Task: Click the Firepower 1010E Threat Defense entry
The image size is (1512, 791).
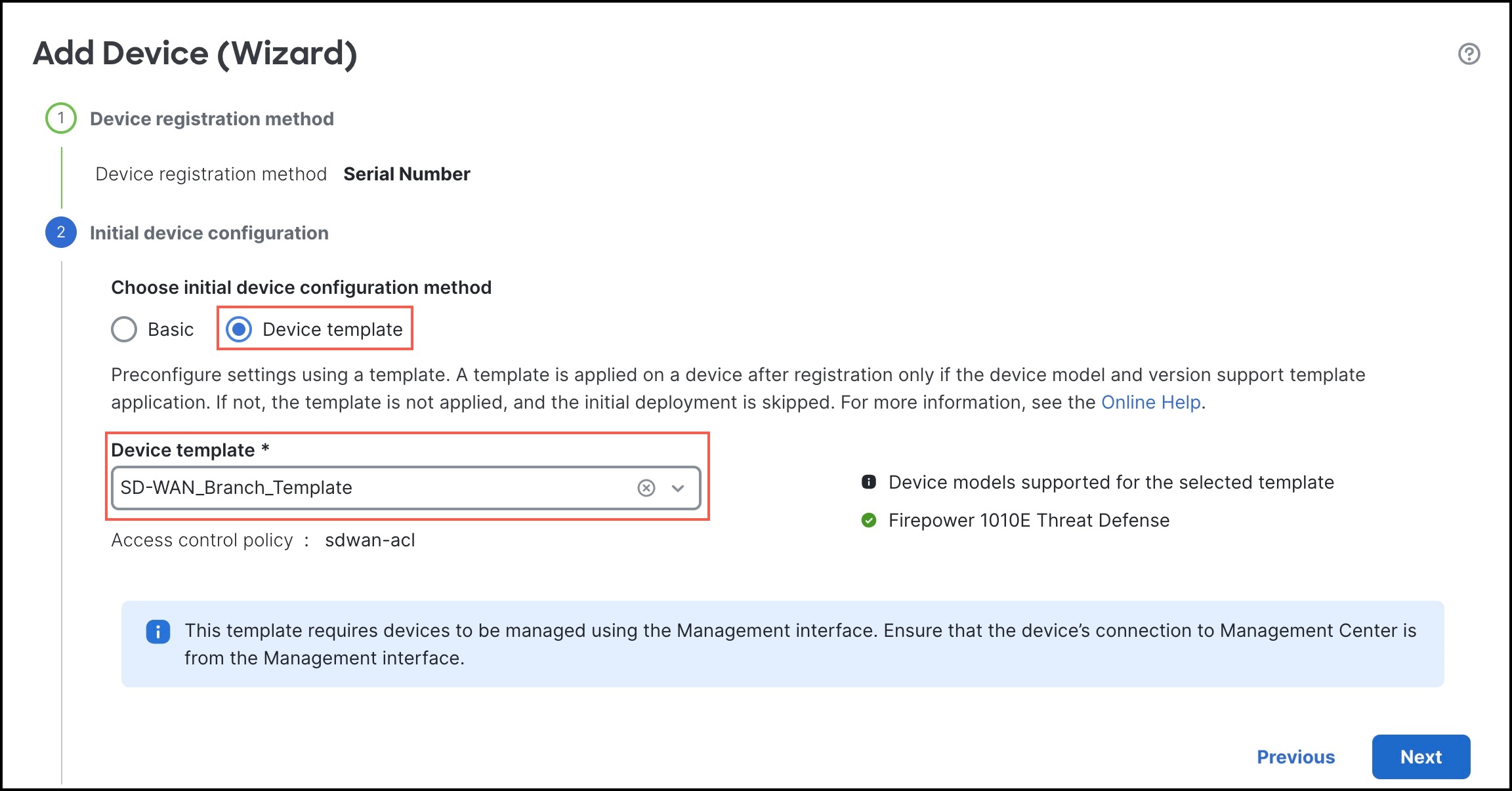Action: 1028,520
